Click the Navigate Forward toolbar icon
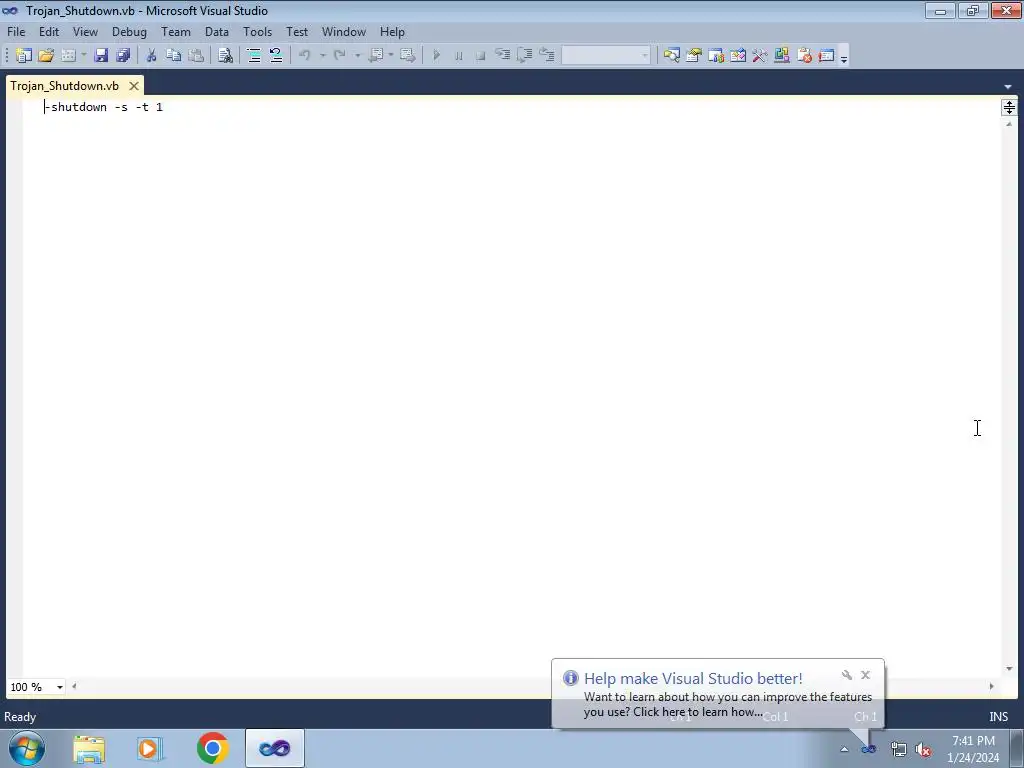Image resolution: width=1024 pixels, height=768 pixels. (x=408, y=56)
